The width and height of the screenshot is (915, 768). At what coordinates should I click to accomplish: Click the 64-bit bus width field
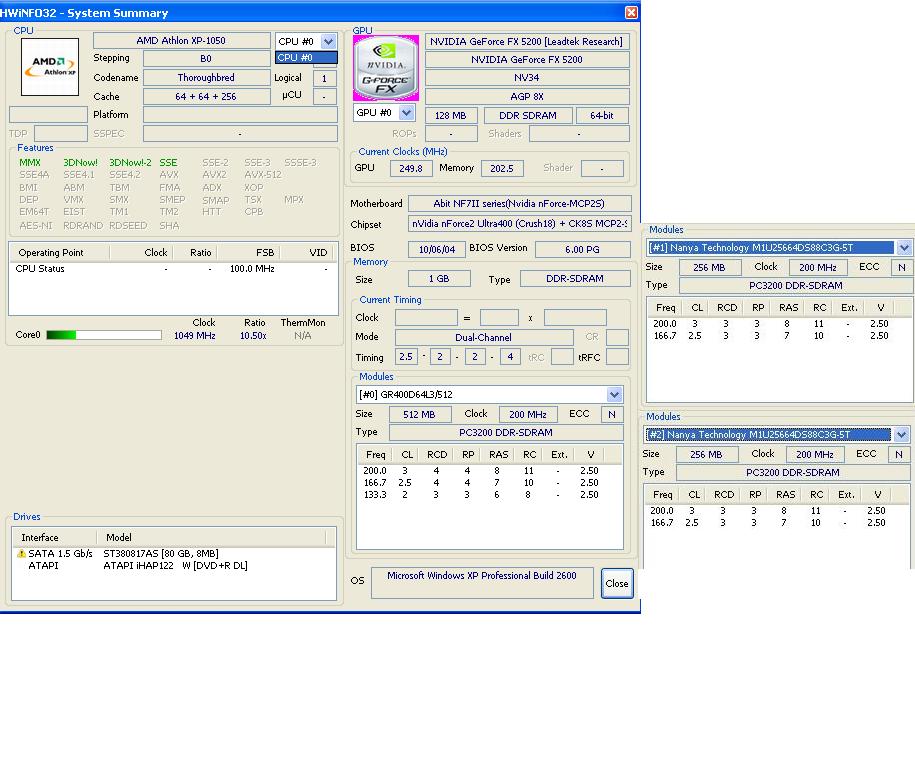coord(602,116)
